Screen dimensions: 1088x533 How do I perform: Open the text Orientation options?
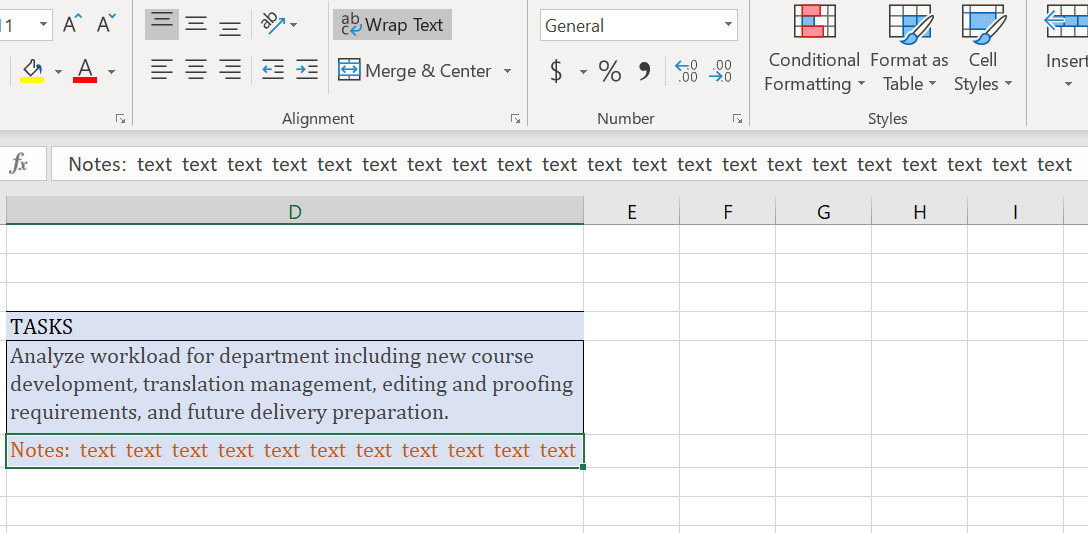tap(273, 25)
